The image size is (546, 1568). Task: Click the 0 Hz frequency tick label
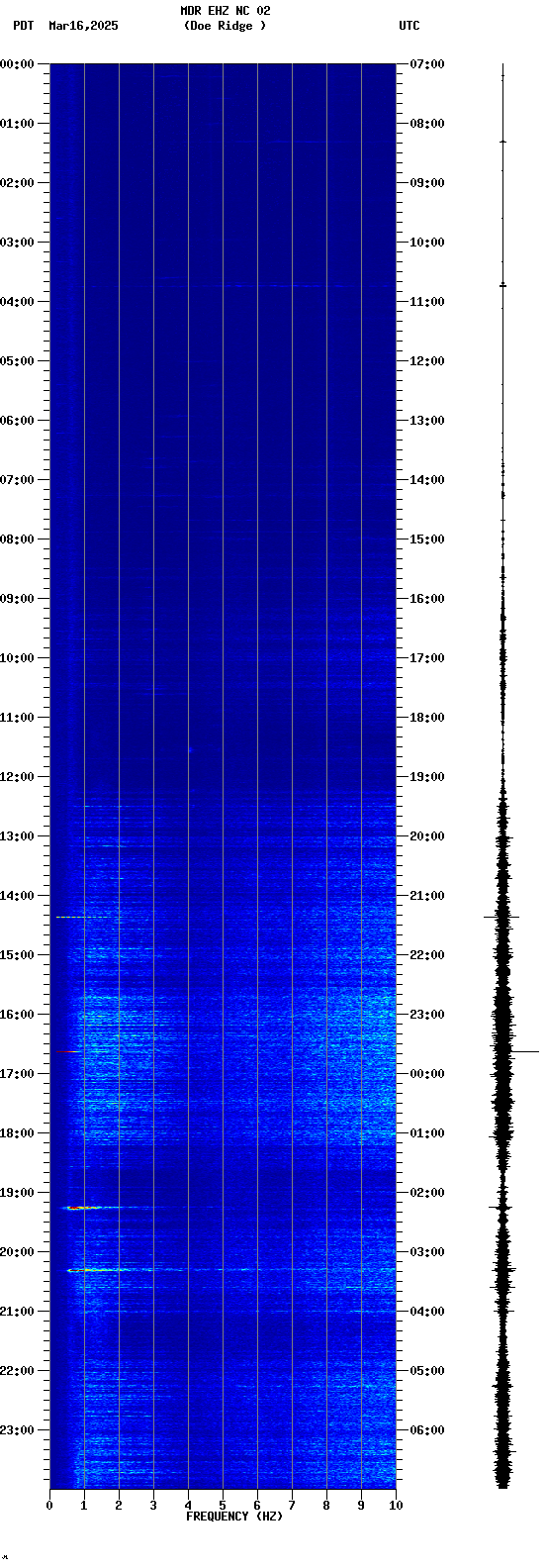(49, 1506)
